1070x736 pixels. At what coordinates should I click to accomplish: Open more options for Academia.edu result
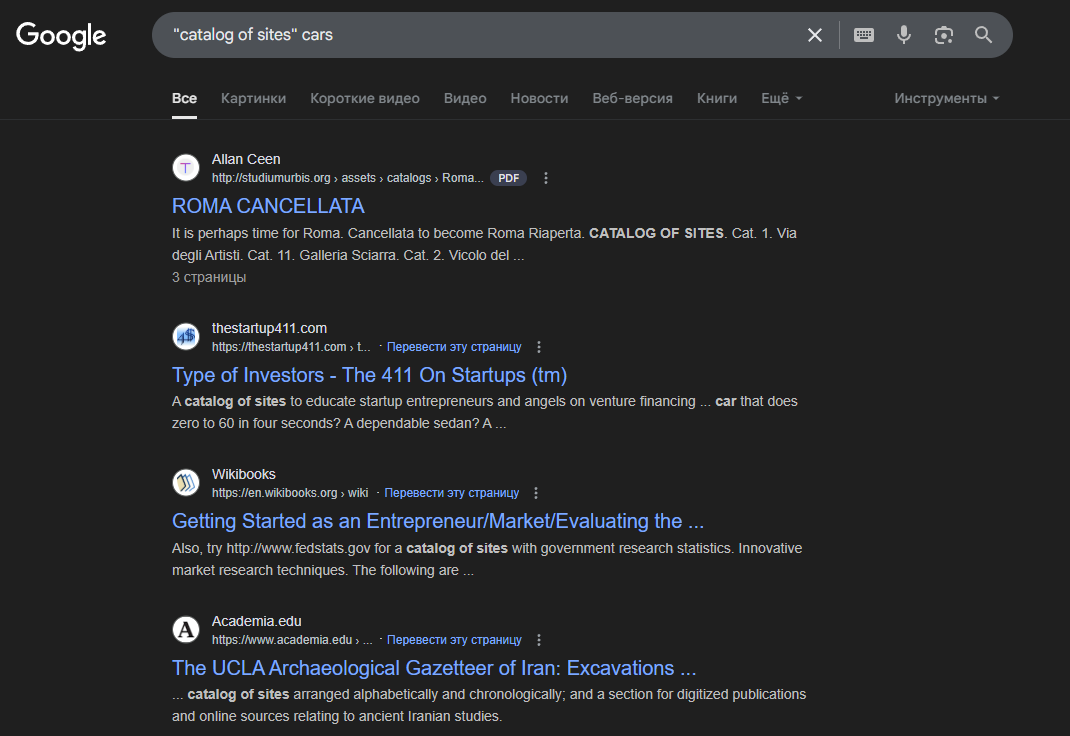pyautogui.click(x=538, y=640)
